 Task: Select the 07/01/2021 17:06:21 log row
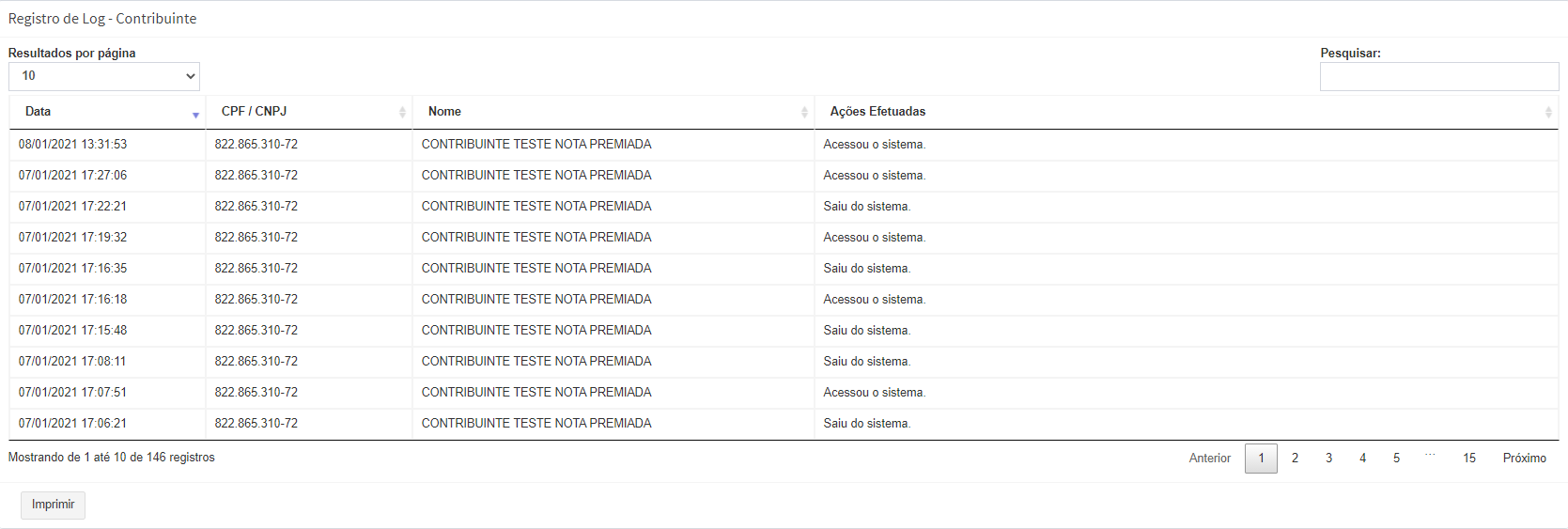[x=72, y=424]
